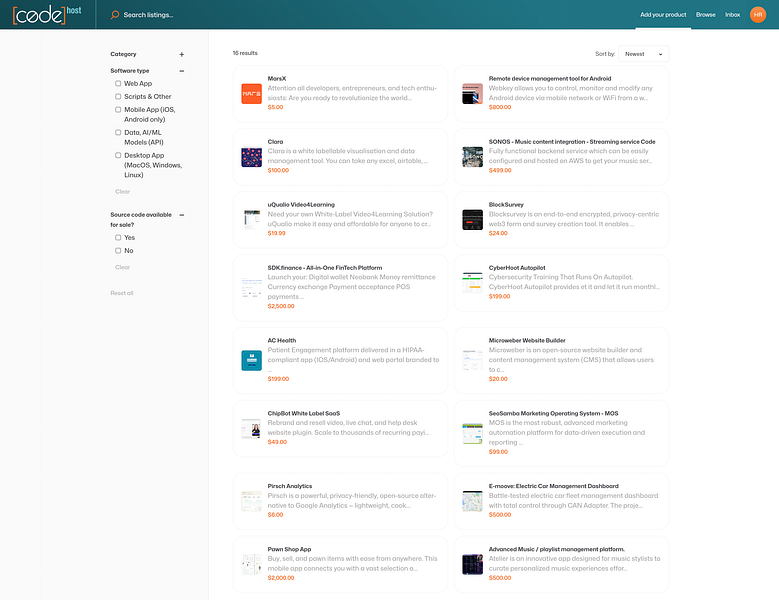The height and width of the screenshot is (600, 779).
Task: Expand the Category filter plus icon
Action: 182,54
